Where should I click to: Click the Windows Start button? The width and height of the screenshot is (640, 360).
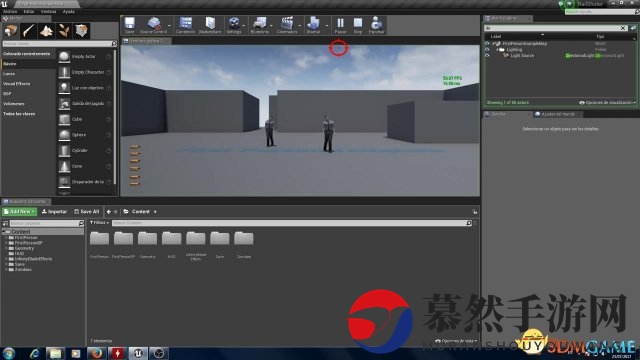click(x=9, y=353)
